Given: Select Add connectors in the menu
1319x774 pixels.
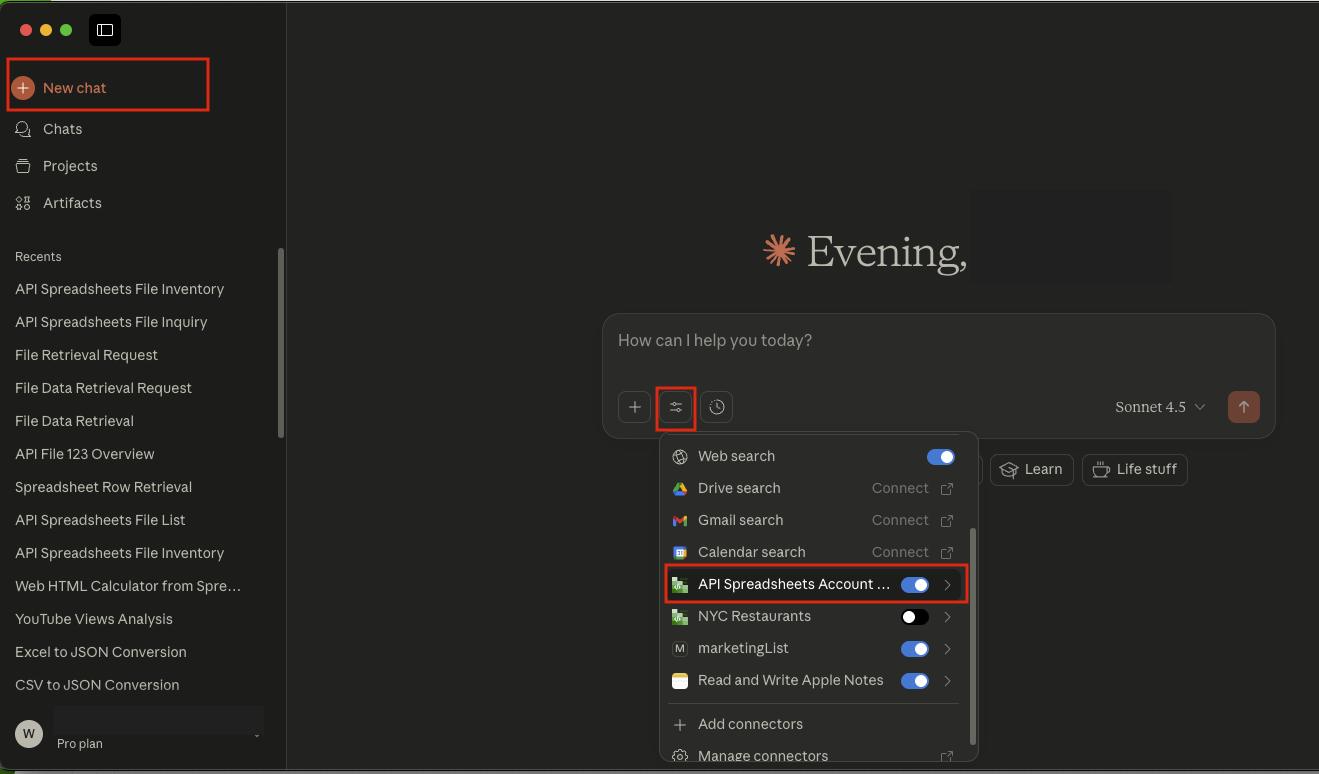Looking at the screenshot, I should pyautogui.click(x=750, y=723).
